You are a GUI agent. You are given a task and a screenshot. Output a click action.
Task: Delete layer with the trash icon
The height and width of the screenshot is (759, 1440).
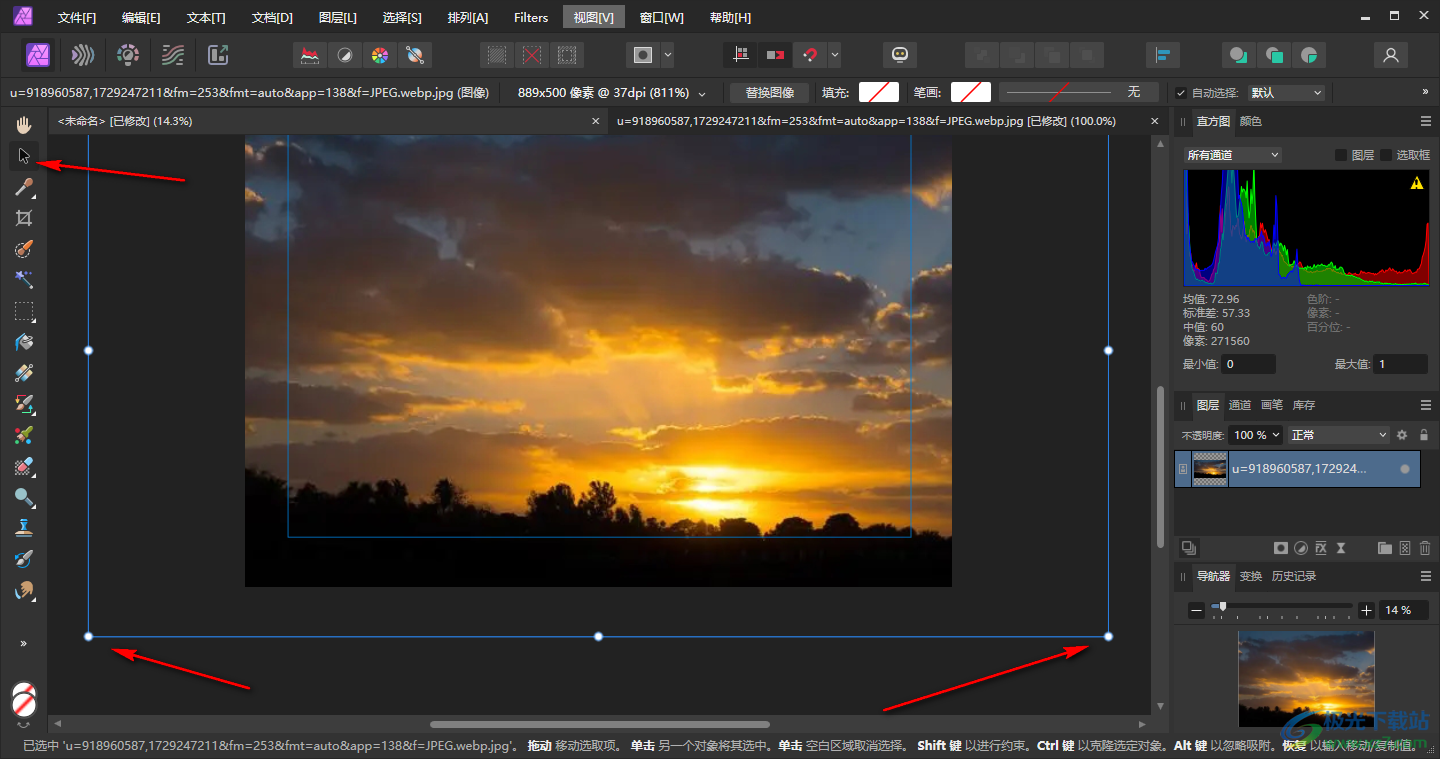point(1425,548)
